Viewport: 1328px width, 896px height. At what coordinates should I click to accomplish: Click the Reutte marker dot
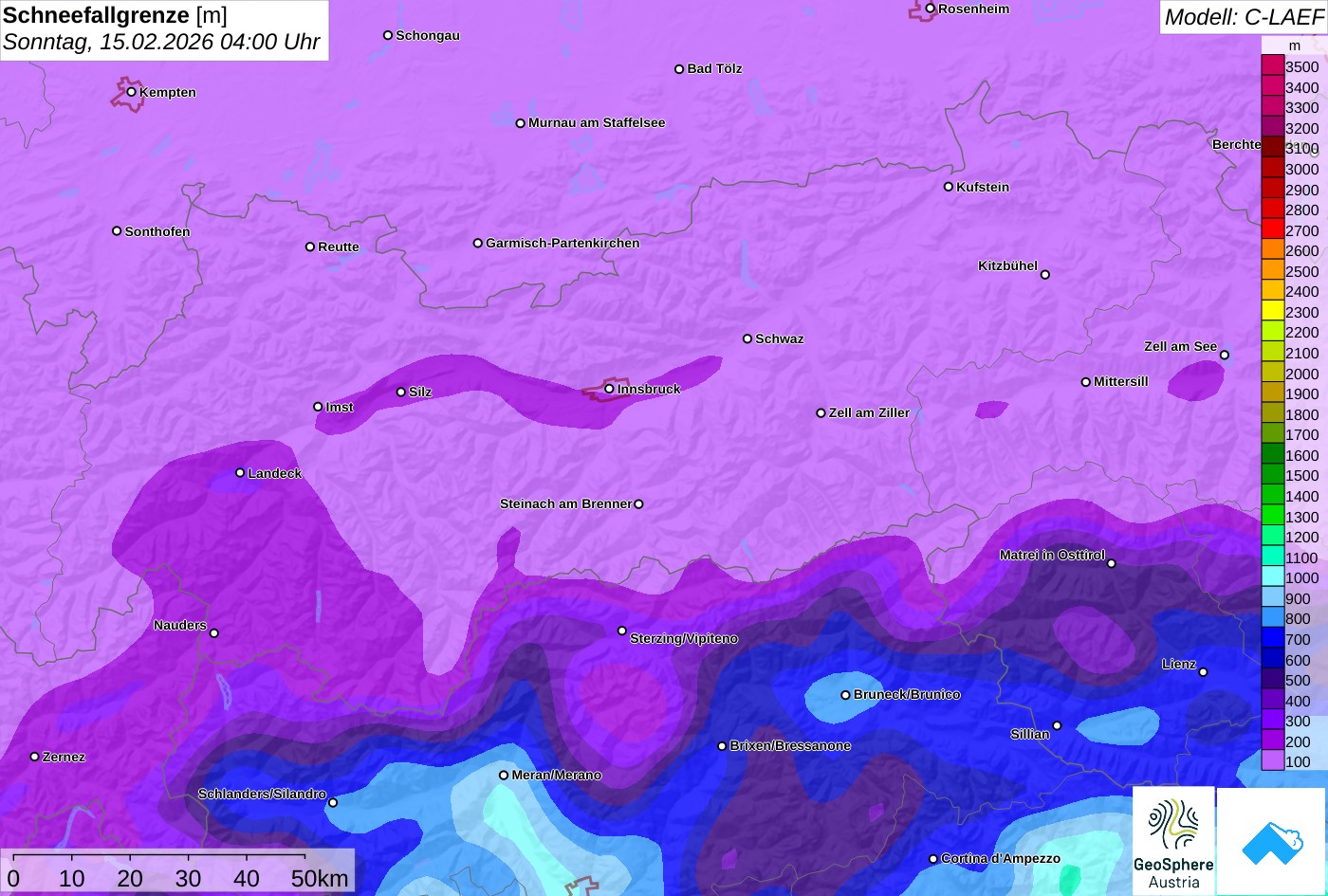point(310,247)
